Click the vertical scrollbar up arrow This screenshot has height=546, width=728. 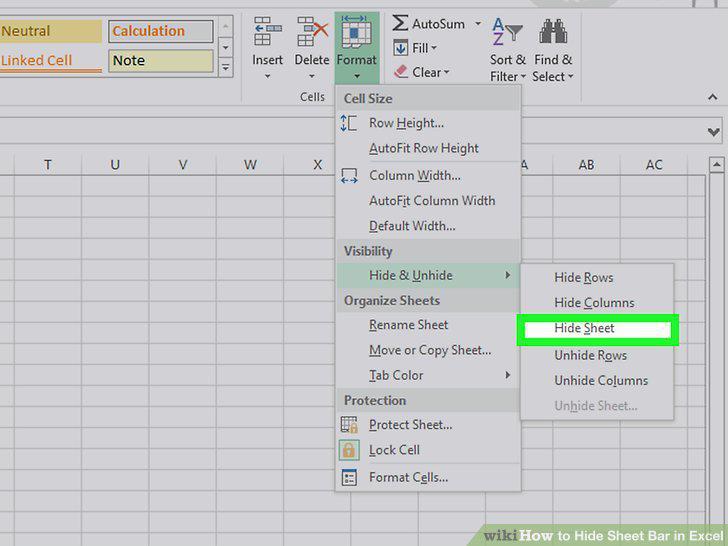tap(716, 165)
